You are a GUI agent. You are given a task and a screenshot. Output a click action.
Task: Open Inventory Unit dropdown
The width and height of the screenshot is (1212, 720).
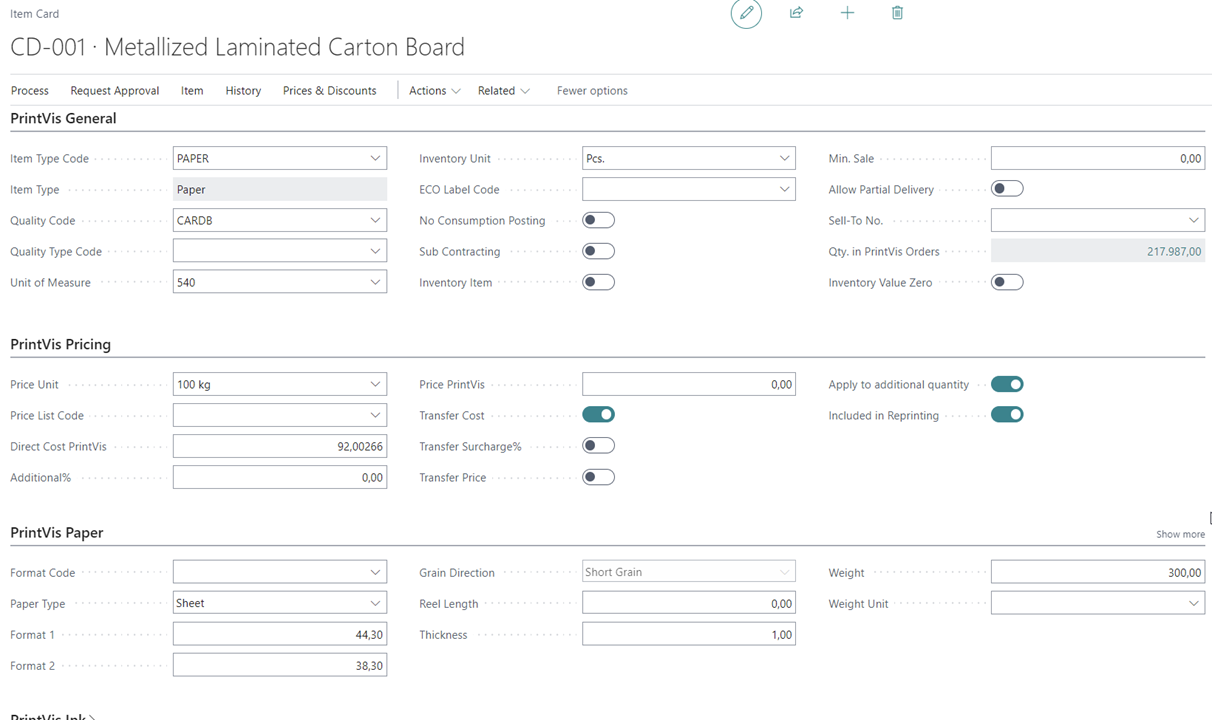pyautogui.click(x=784, y=158)
